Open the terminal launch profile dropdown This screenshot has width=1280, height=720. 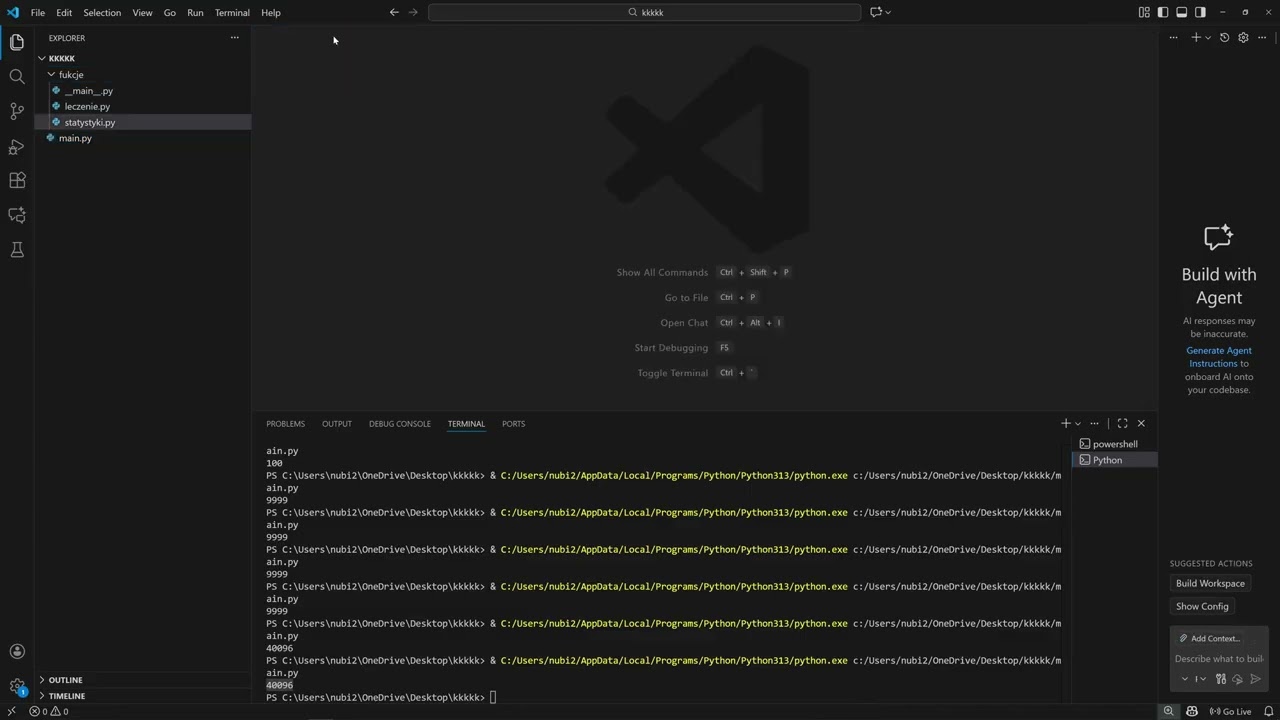[x=1078, y=423]
